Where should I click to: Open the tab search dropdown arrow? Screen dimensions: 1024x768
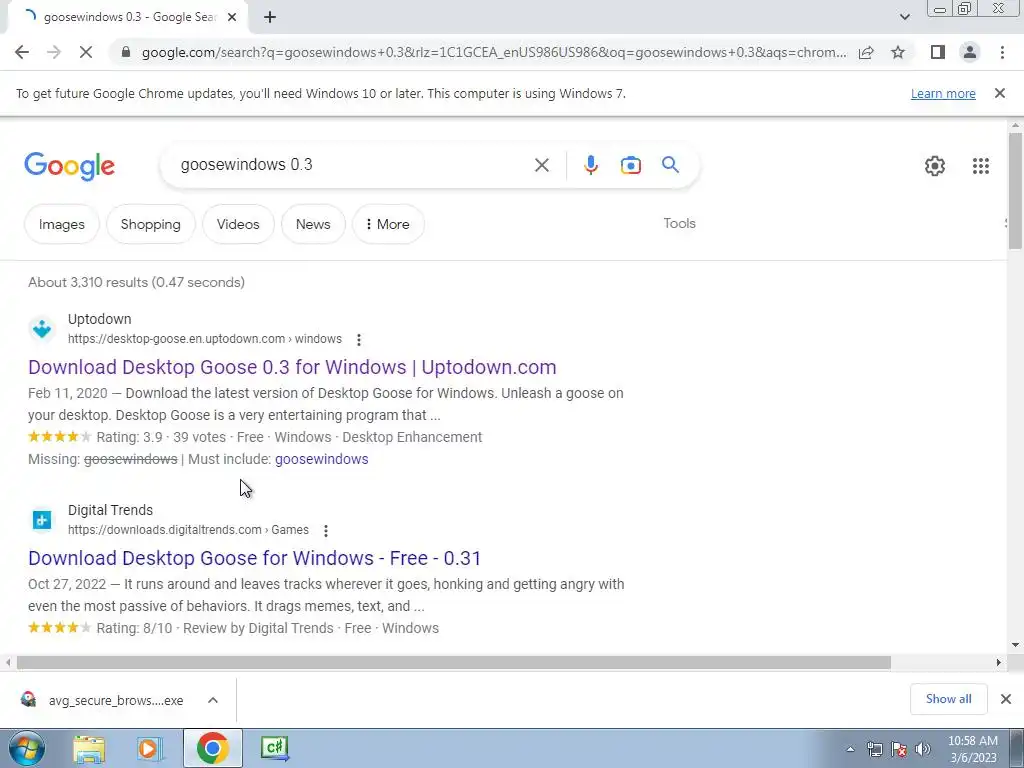tap(904, 17)
